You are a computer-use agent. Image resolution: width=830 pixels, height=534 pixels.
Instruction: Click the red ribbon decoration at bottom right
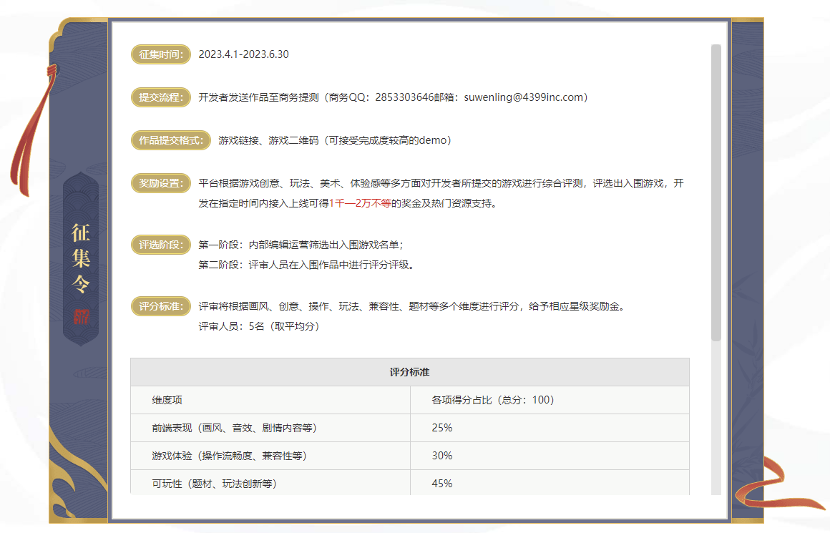779,484
